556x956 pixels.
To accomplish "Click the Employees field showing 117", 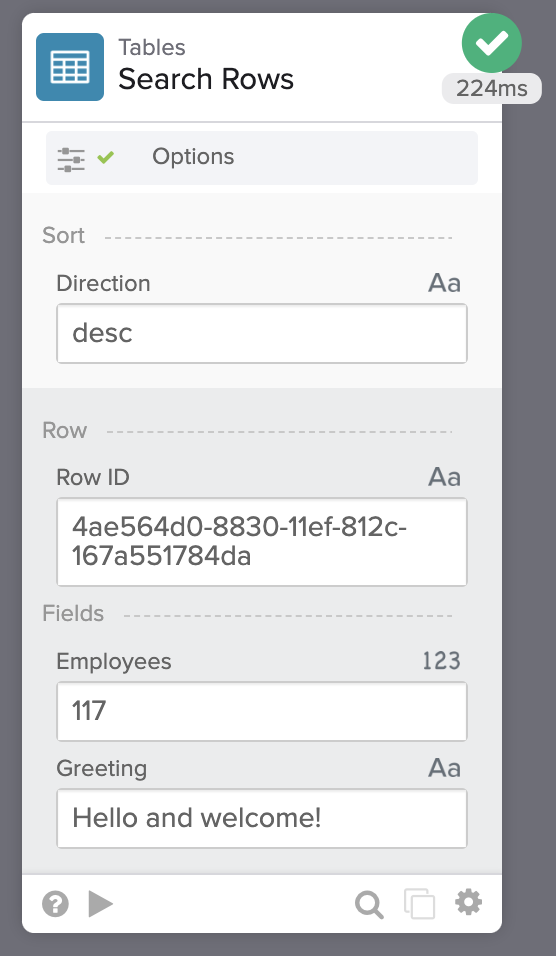I will click(262, 712).
